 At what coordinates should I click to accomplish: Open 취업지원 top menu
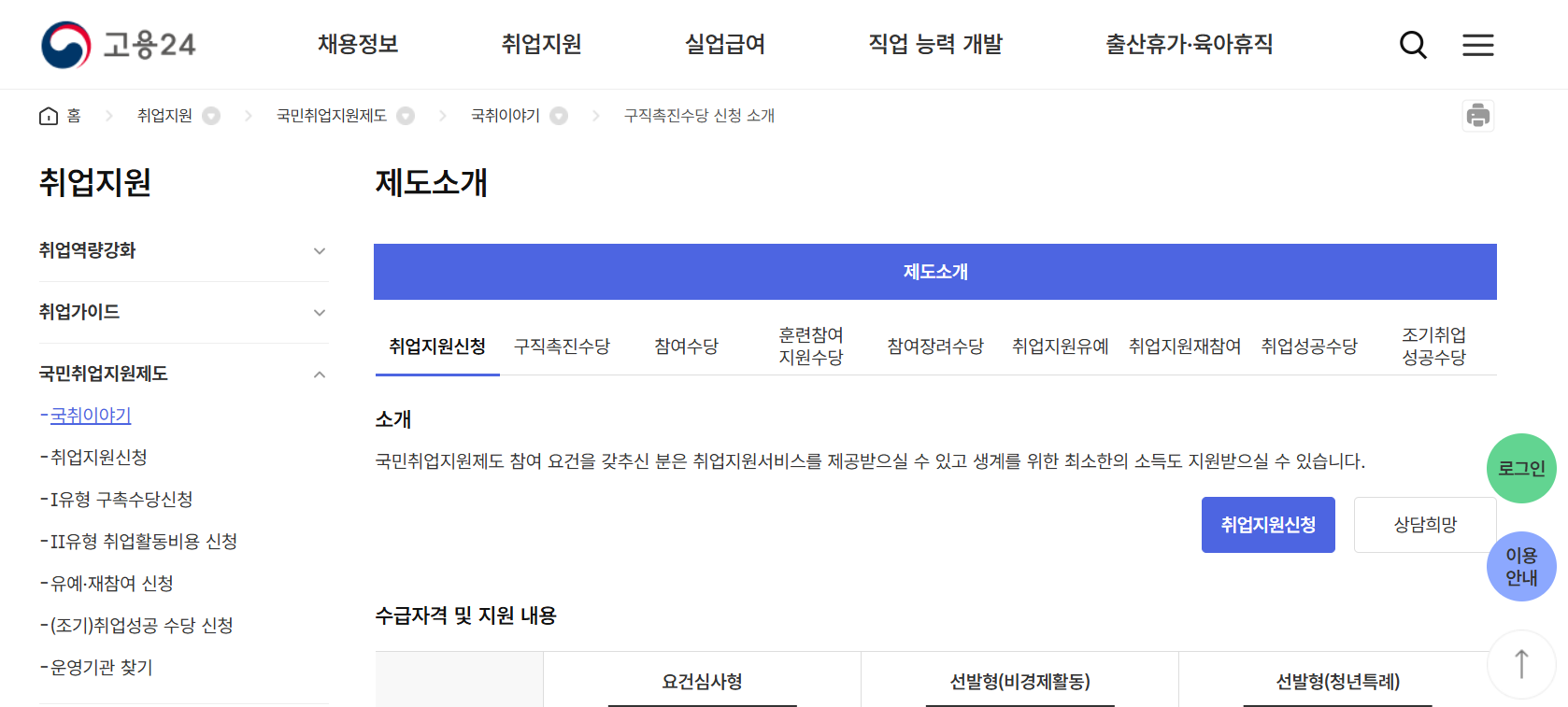tap(541, 44)
